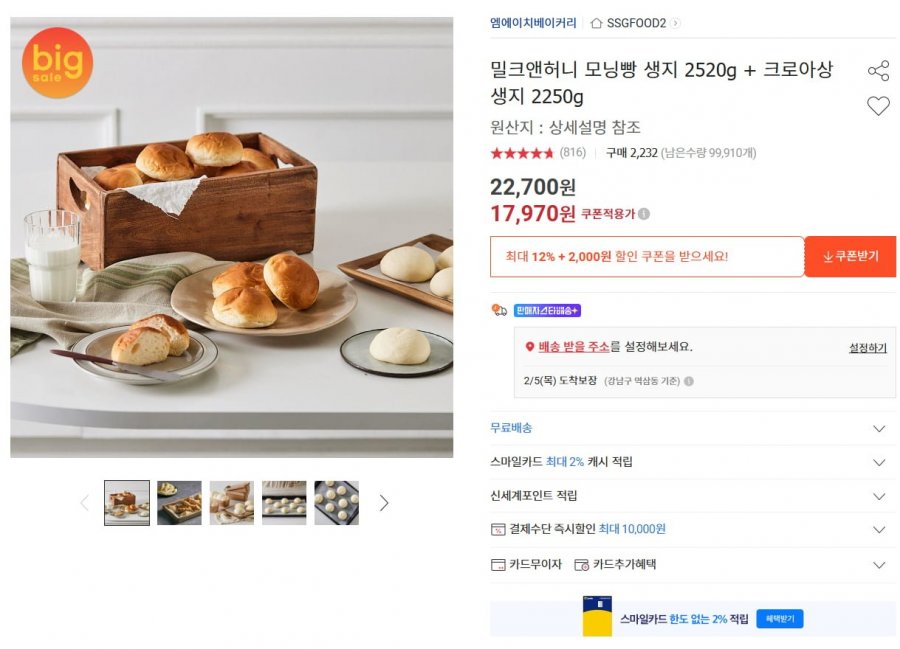Click the download icon inside the 쿠폰받기 button
This screenshot has height=649, width=900.
pos(829,256)
